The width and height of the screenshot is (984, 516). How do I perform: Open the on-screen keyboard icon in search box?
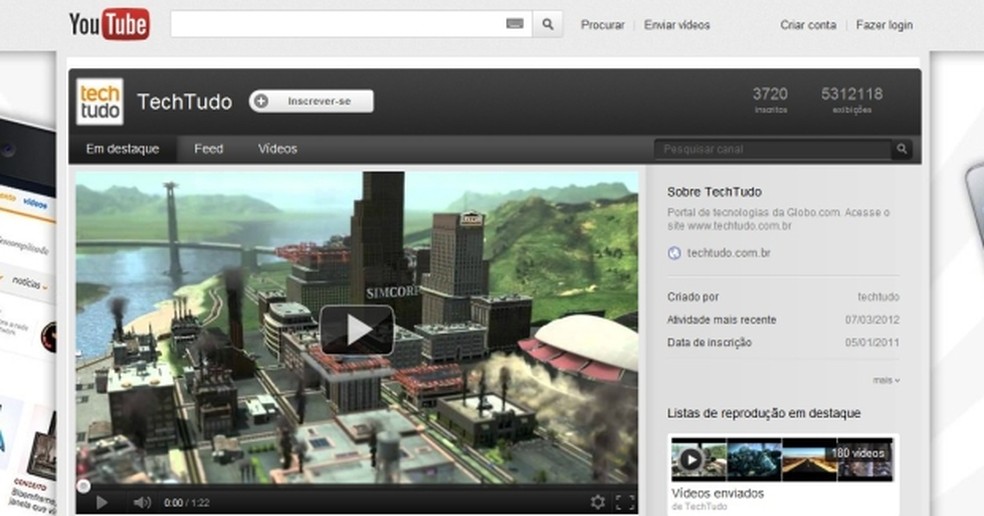pos(515,24)
